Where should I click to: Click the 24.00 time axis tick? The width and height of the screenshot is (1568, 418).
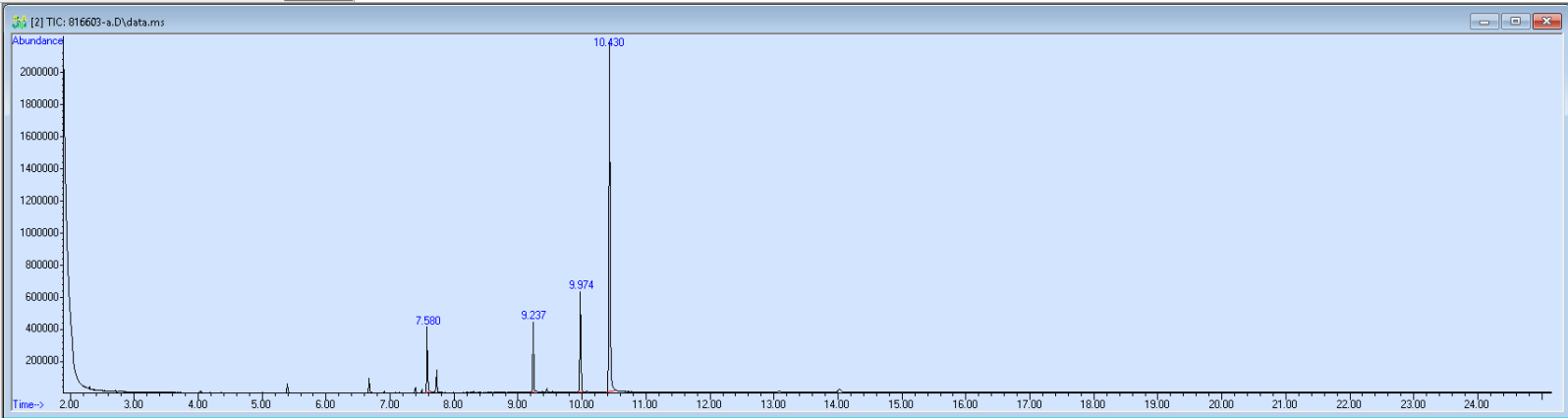point(1477,404)
